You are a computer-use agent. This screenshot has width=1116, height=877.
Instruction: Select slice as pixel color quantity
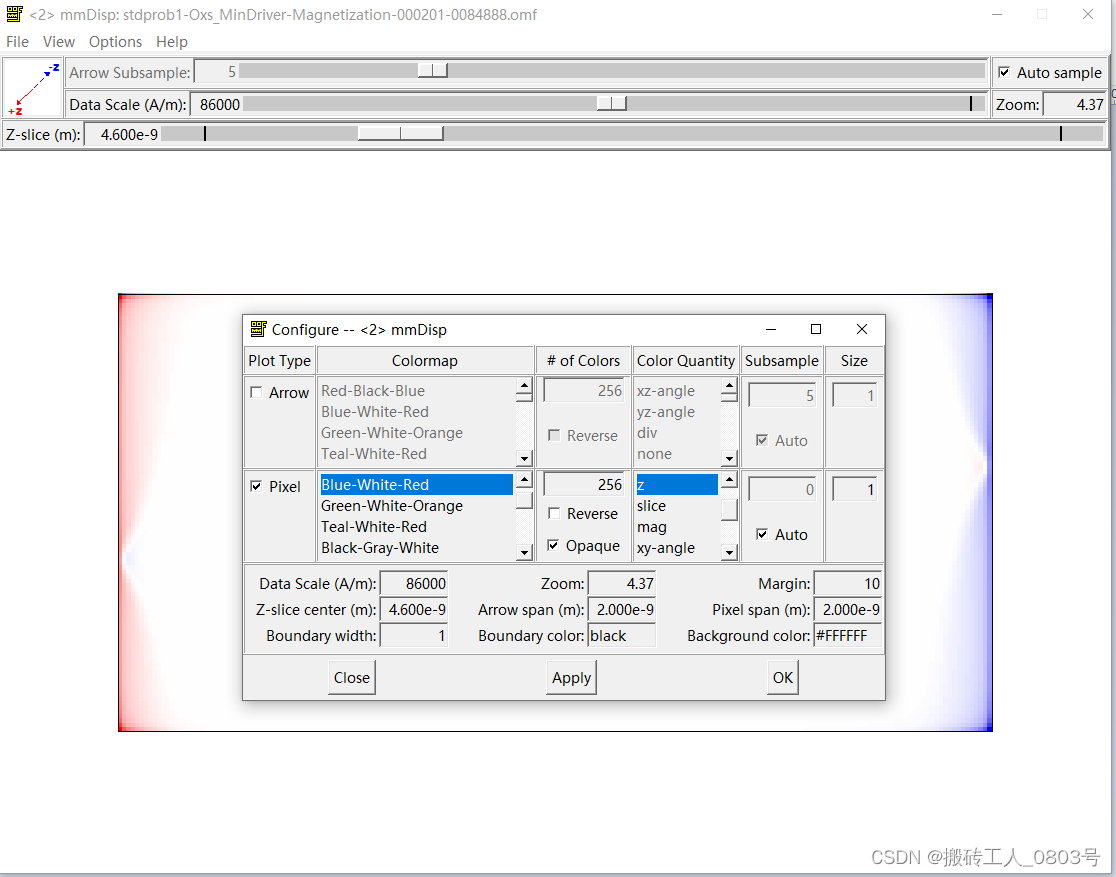coord(677,505)
